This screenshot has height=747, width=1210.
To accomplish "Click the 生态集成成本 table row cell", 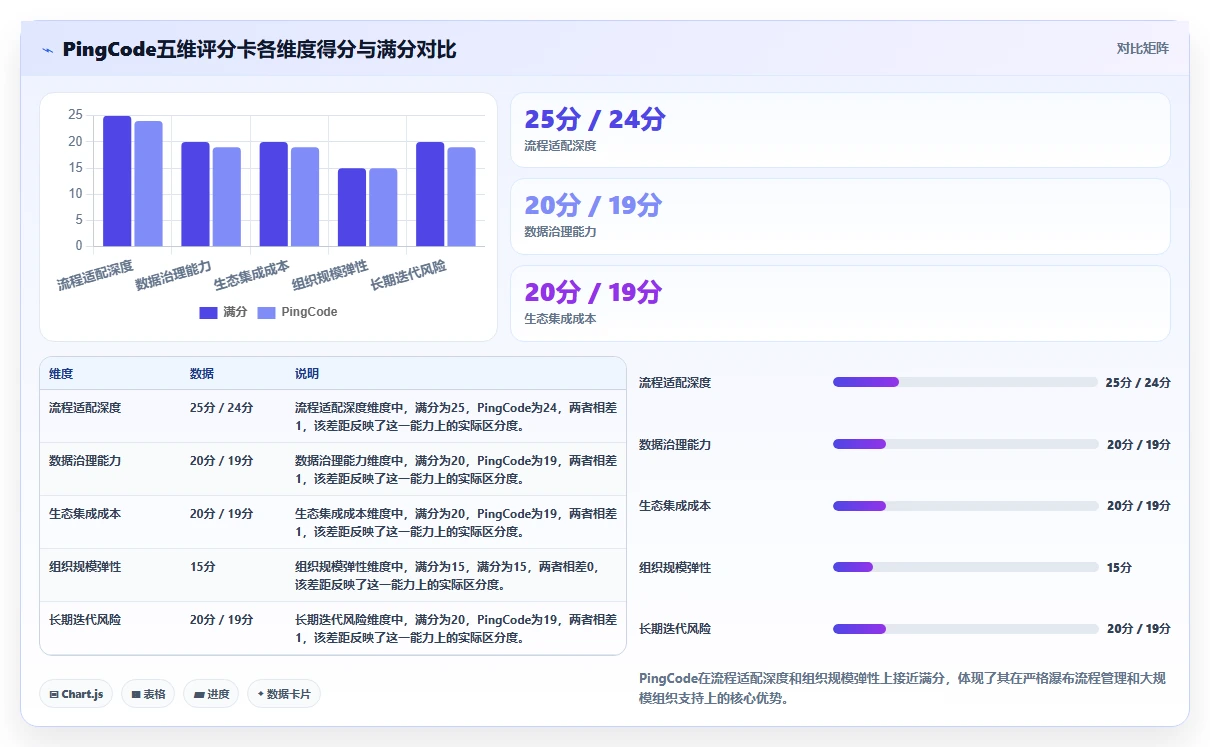I will 85,514.
